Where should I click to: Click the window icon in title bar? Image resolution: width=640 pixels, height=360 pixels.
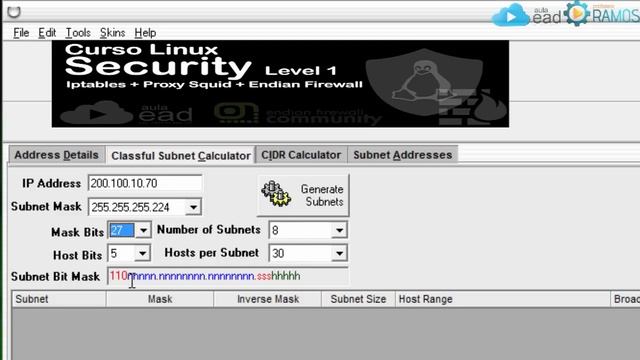(x=14, y=12)
